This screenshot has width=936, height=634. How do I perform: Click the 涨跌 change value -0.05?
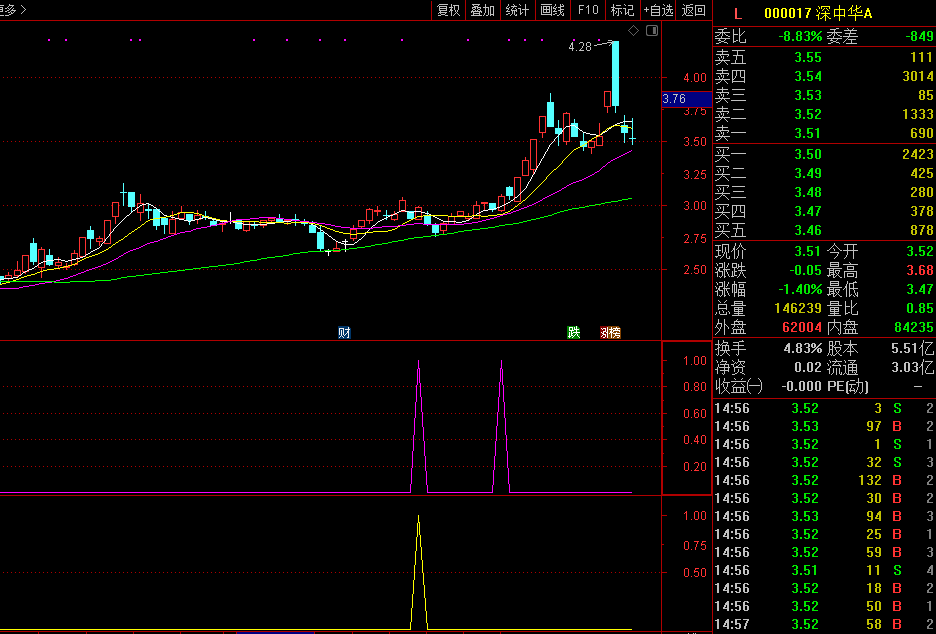tap(805, 270)
